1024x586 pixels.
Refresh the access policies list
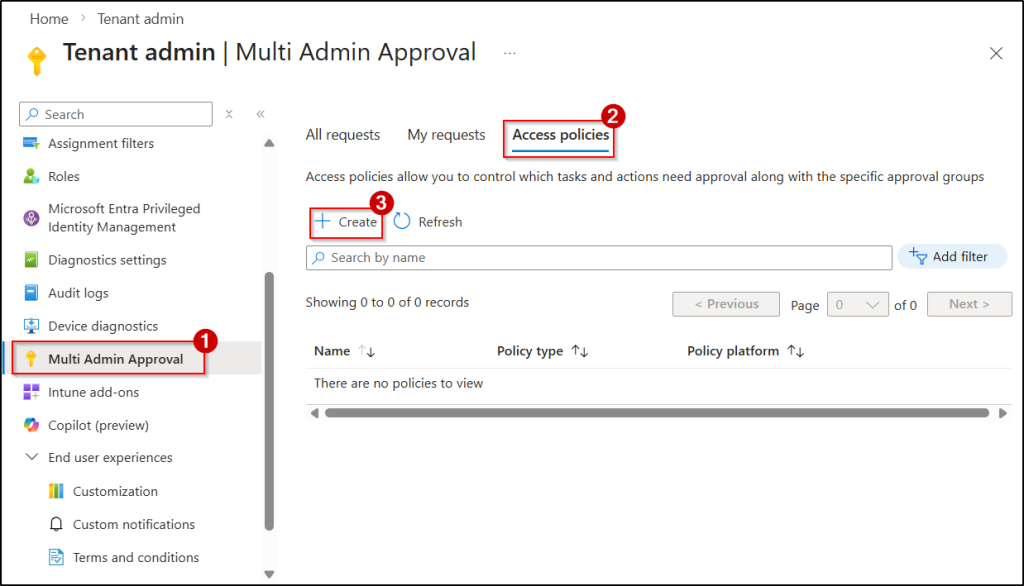click(428, 221)
